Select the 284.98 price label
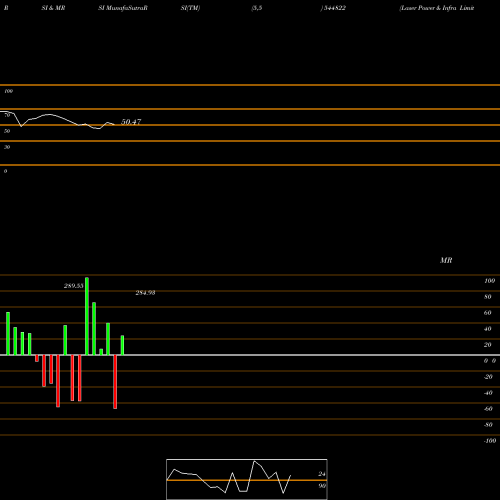Image resolution: width=500 pixels, height=500 pixels. [x=145, y=293]
